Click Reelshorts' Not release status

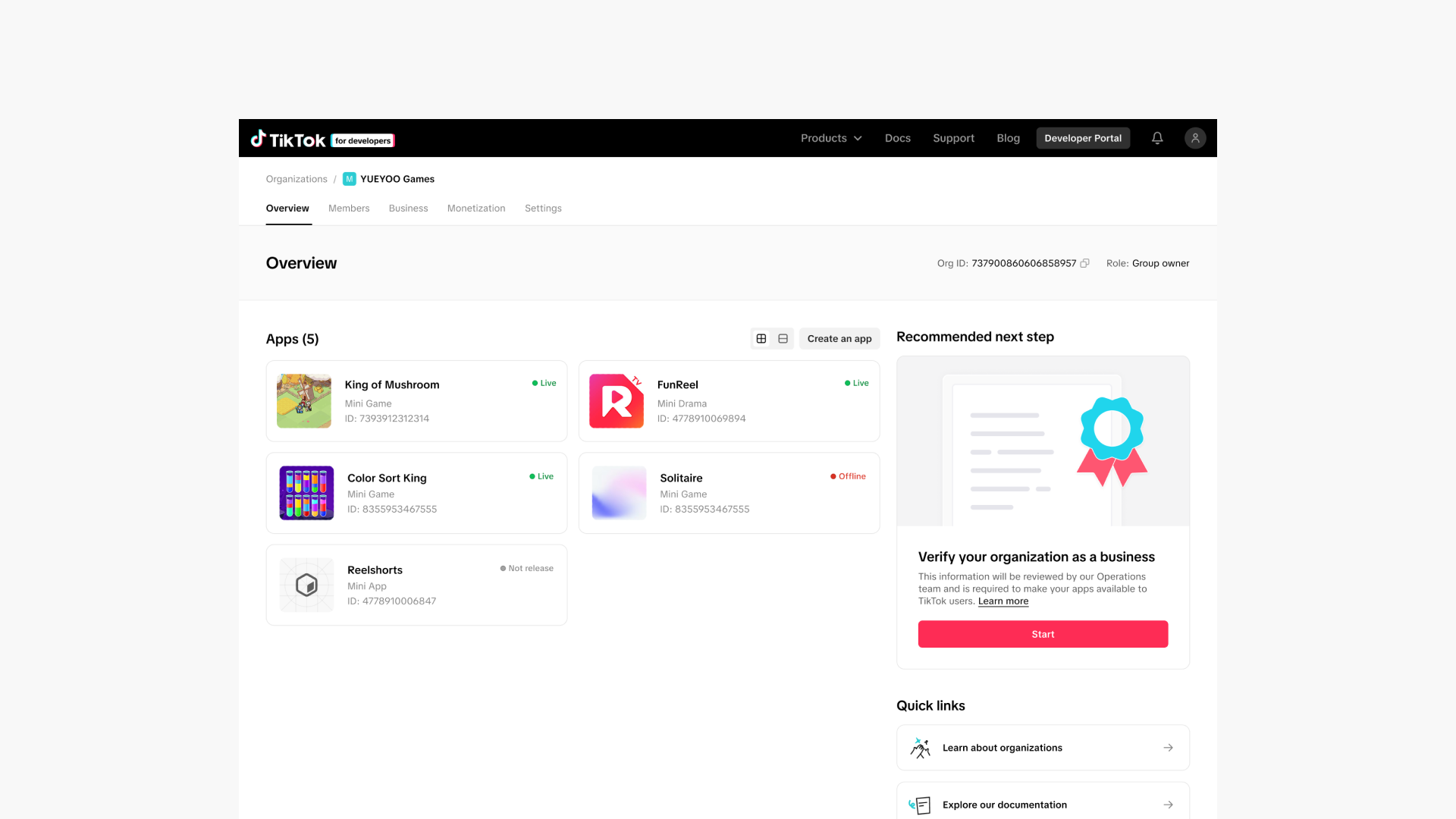[x=526, y=568]
